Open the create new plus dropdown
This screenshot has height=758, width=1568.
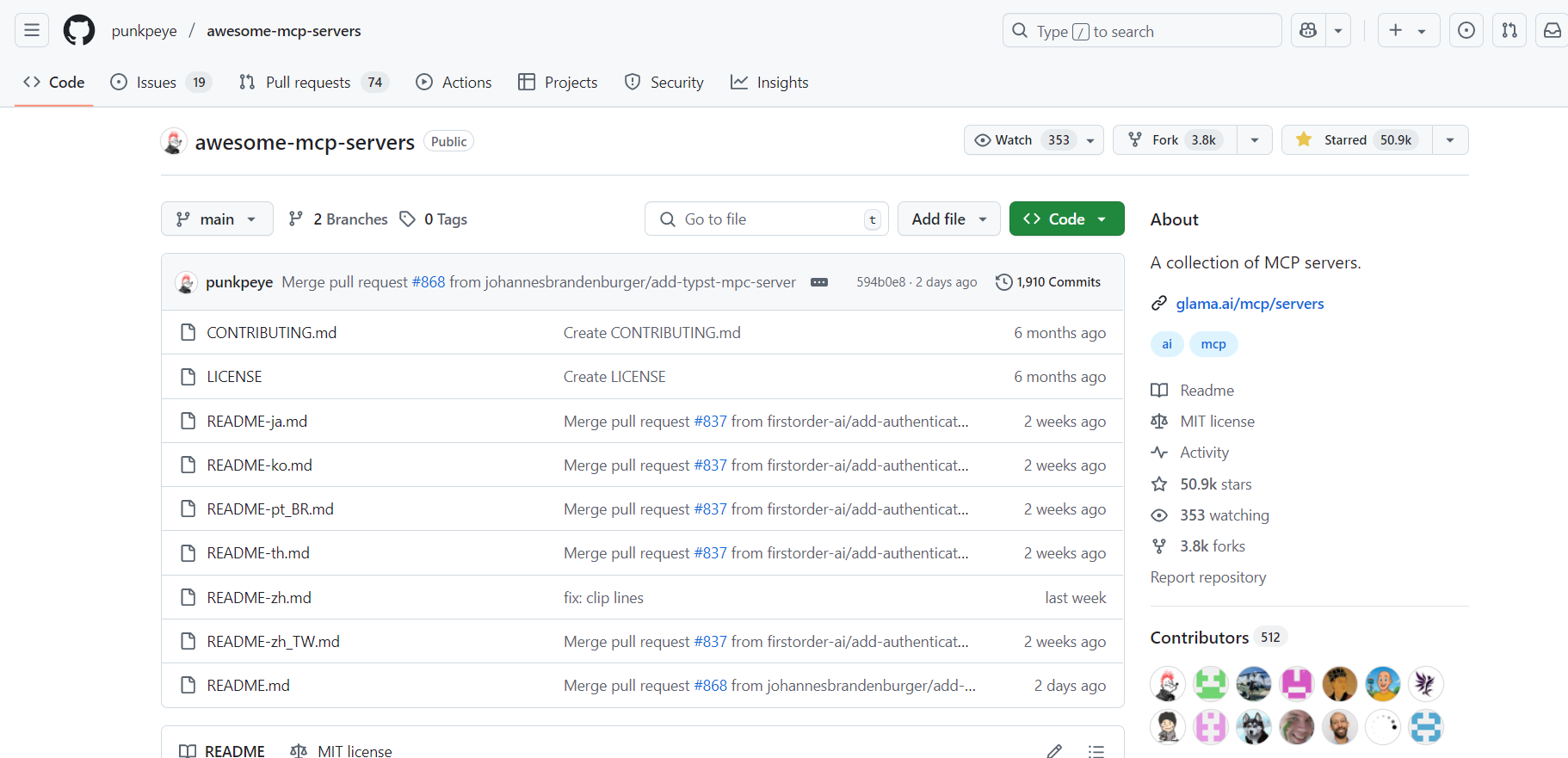[x=1408, y=31]
